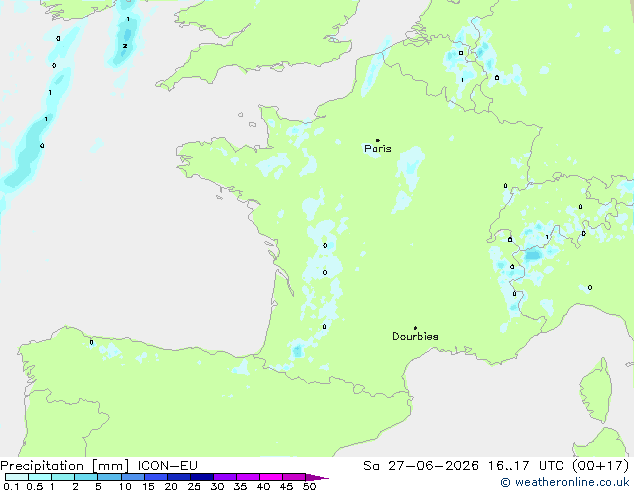
Task: Click the Dourbies location label
Action: pyautogui.click(x=415, y=336)
